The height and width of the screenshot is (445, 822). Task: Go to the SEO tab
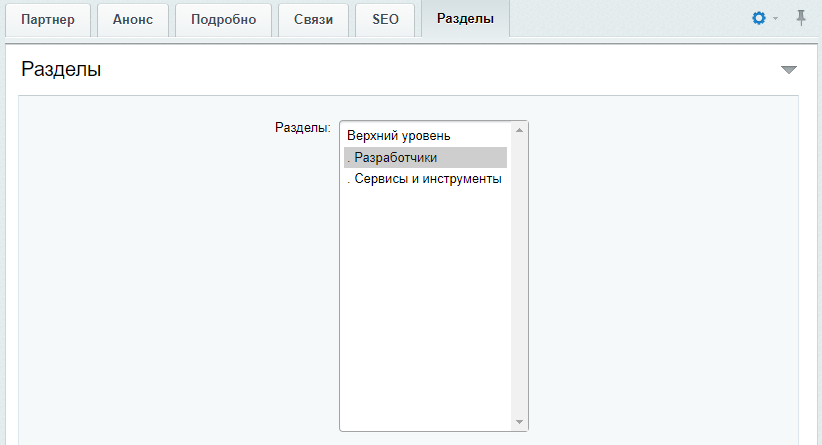(x=385, y=19)
